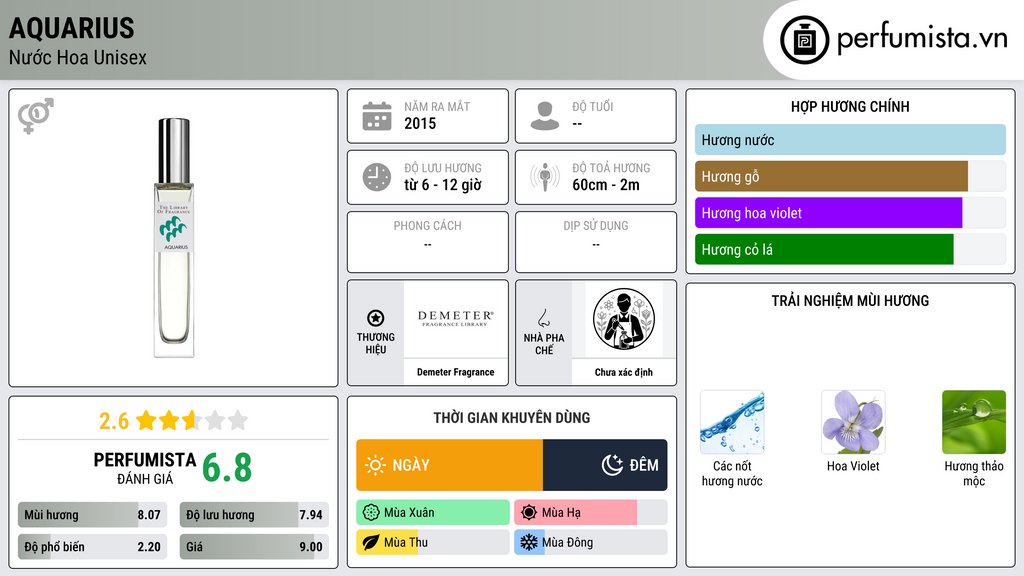This screenshot has width=1024, height=576.
Task: Click the AQUARIUS title heading
Action: click(x=72, y=28)
